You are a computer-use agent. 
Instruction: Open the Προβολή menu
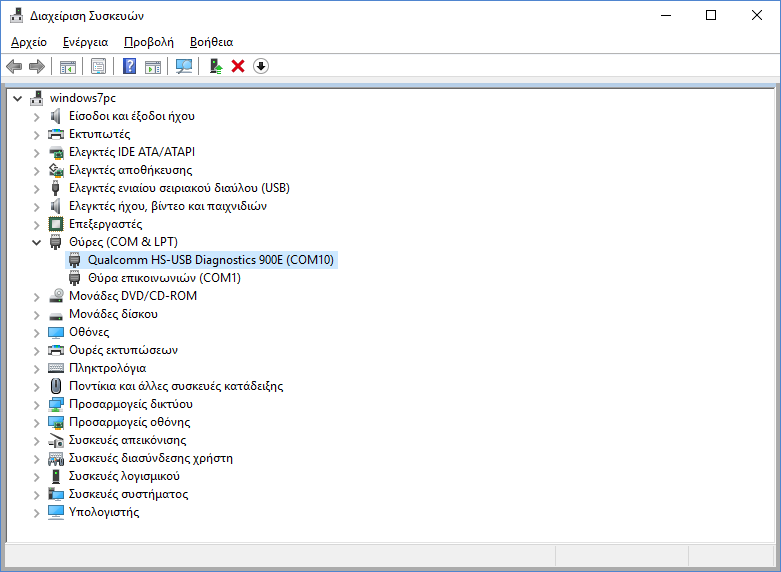click(148, 42)
